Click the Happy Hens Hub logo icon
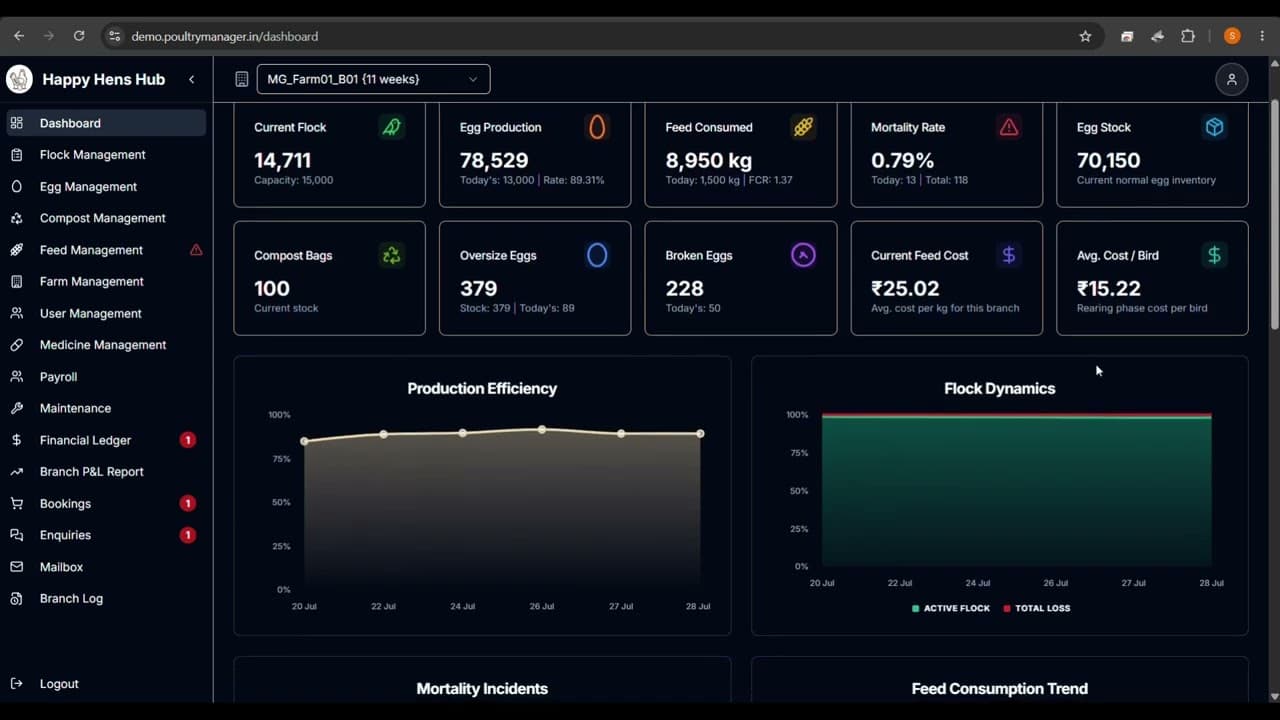Viewport: 1280px width, 720px height. pyautogui.click(x=19, y=79)
